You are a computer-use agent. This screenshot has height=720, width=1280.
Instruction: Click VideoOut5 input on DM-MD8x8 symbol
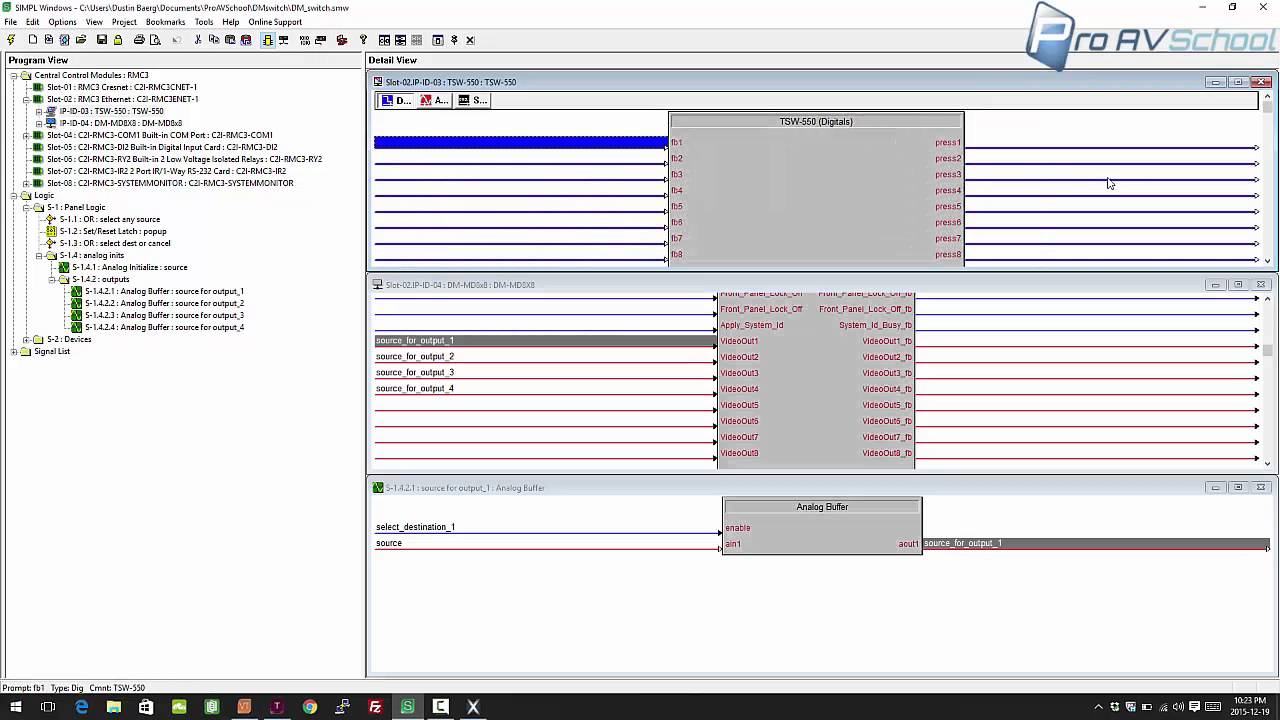739,405
